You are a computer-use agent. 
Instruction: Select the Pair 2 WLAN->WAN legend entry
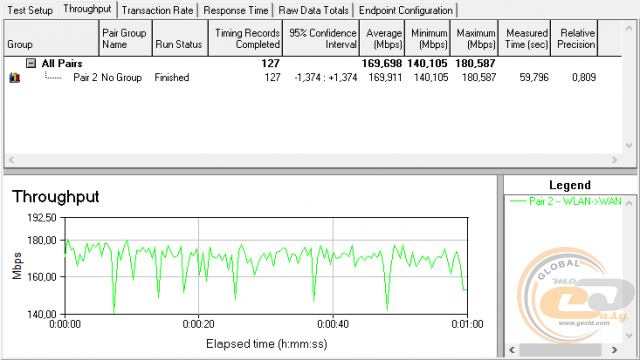coord(566,201)
